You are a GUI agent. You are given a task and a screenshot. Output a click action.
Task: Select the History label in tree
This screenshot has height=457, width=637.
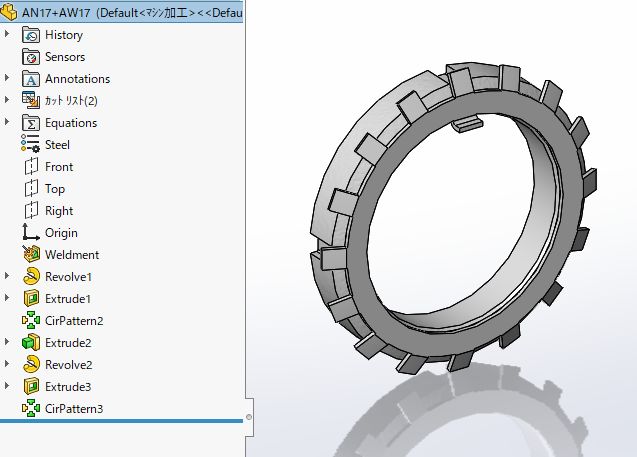click(64, 35)
